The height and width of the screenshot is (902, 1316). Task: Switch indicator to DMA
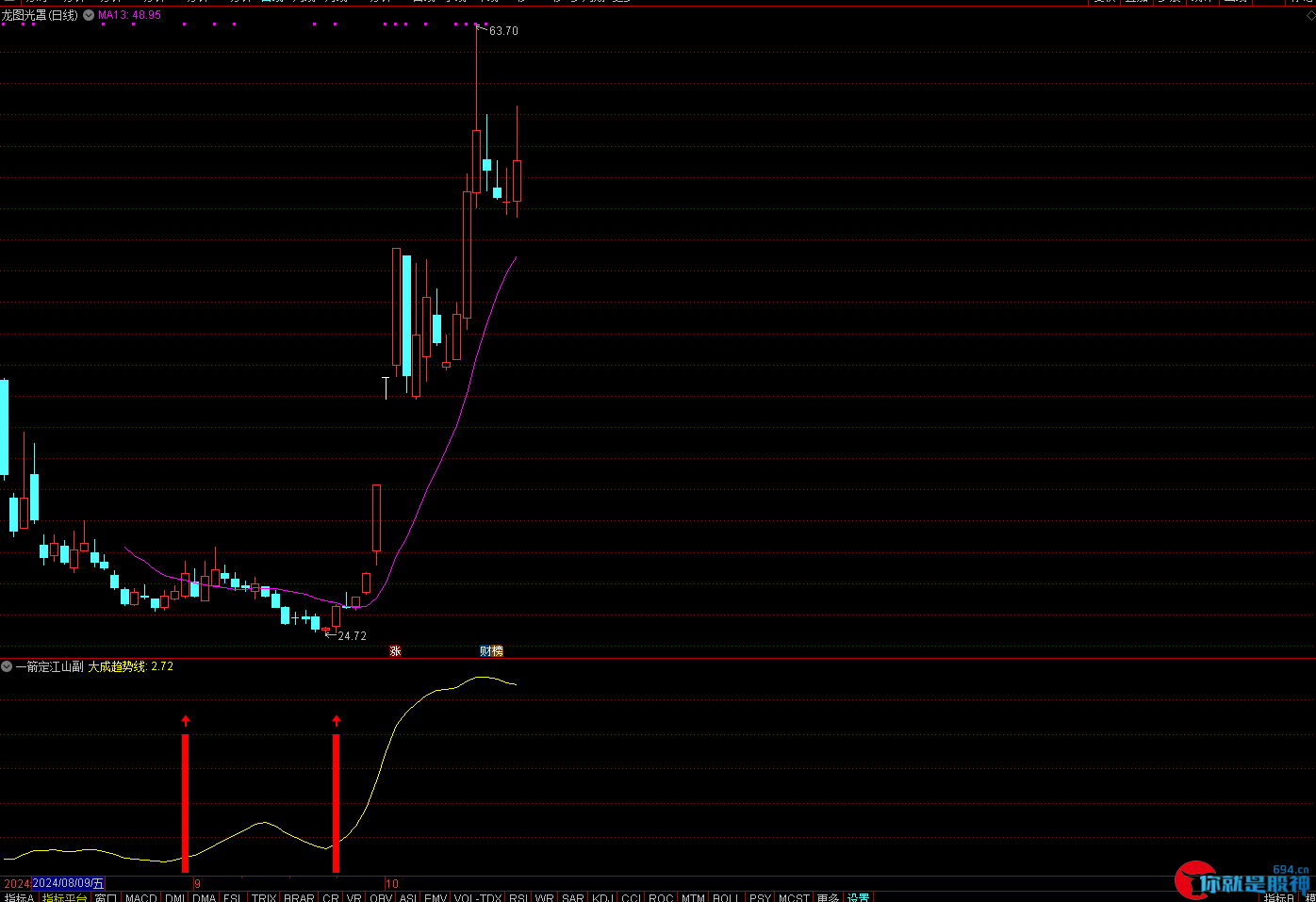205,897
